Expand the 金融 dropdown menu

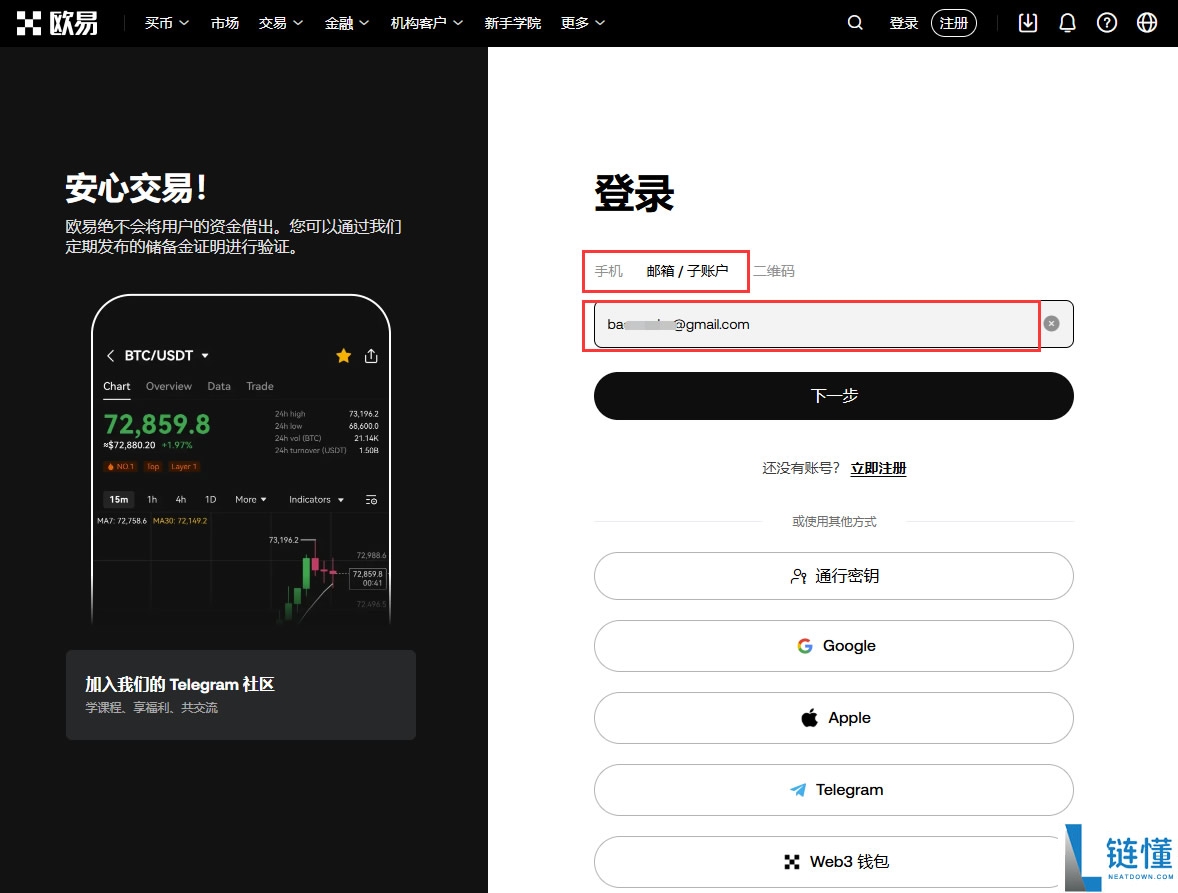[347, 23]
